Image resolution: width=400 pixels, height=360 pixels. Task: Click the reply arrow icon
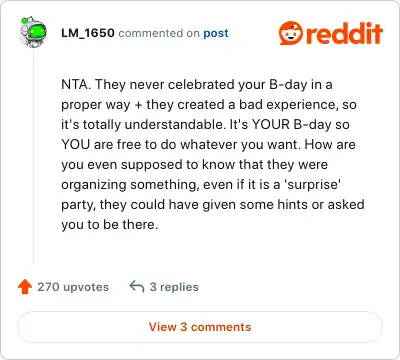coord(137,287)
